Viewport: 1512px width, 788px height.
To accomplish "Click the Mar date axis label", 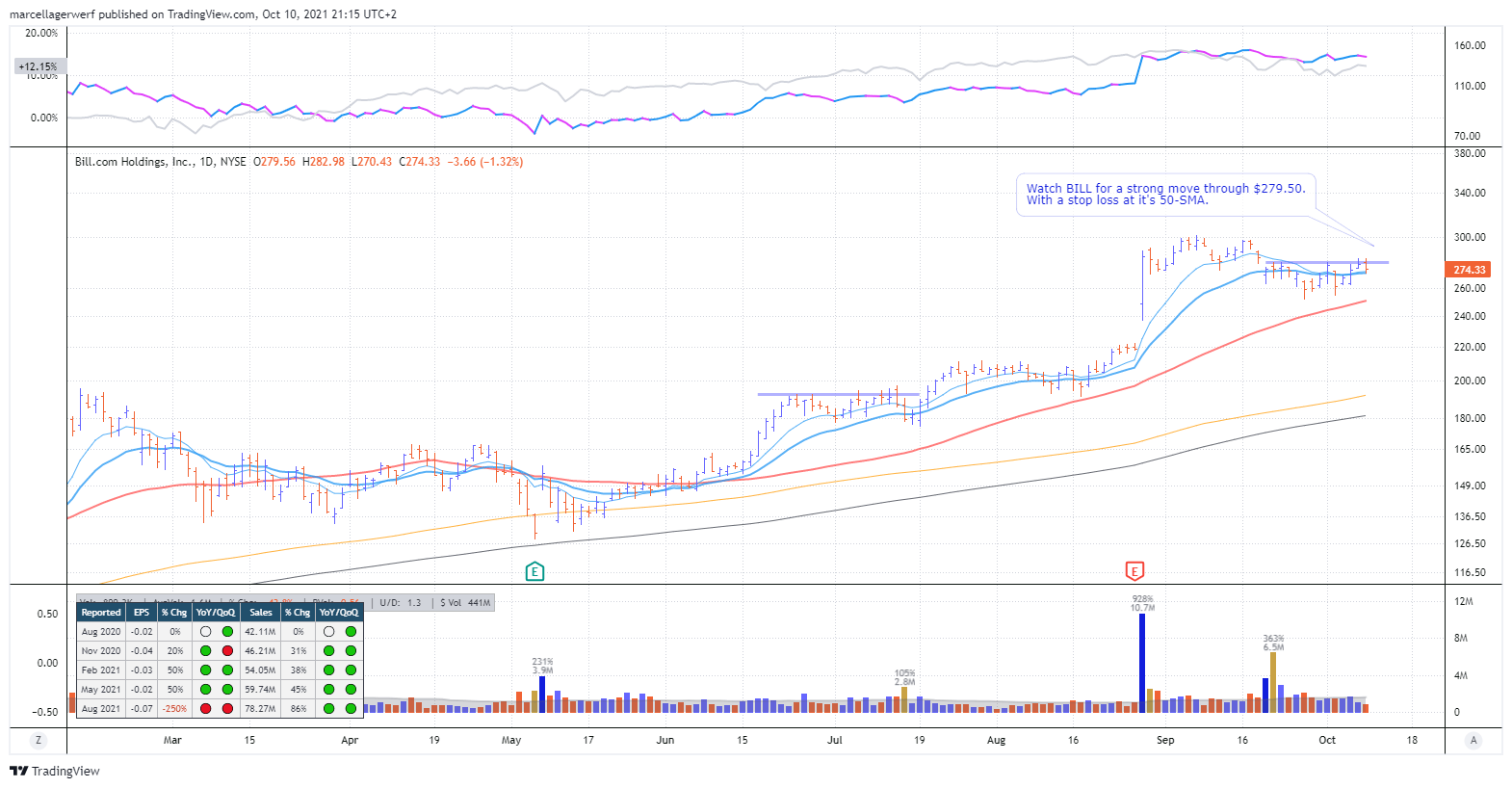I will pos(172,740).
